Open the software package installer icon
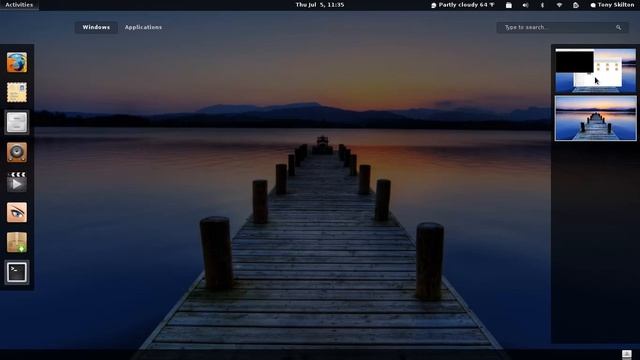 coord(17,242)
